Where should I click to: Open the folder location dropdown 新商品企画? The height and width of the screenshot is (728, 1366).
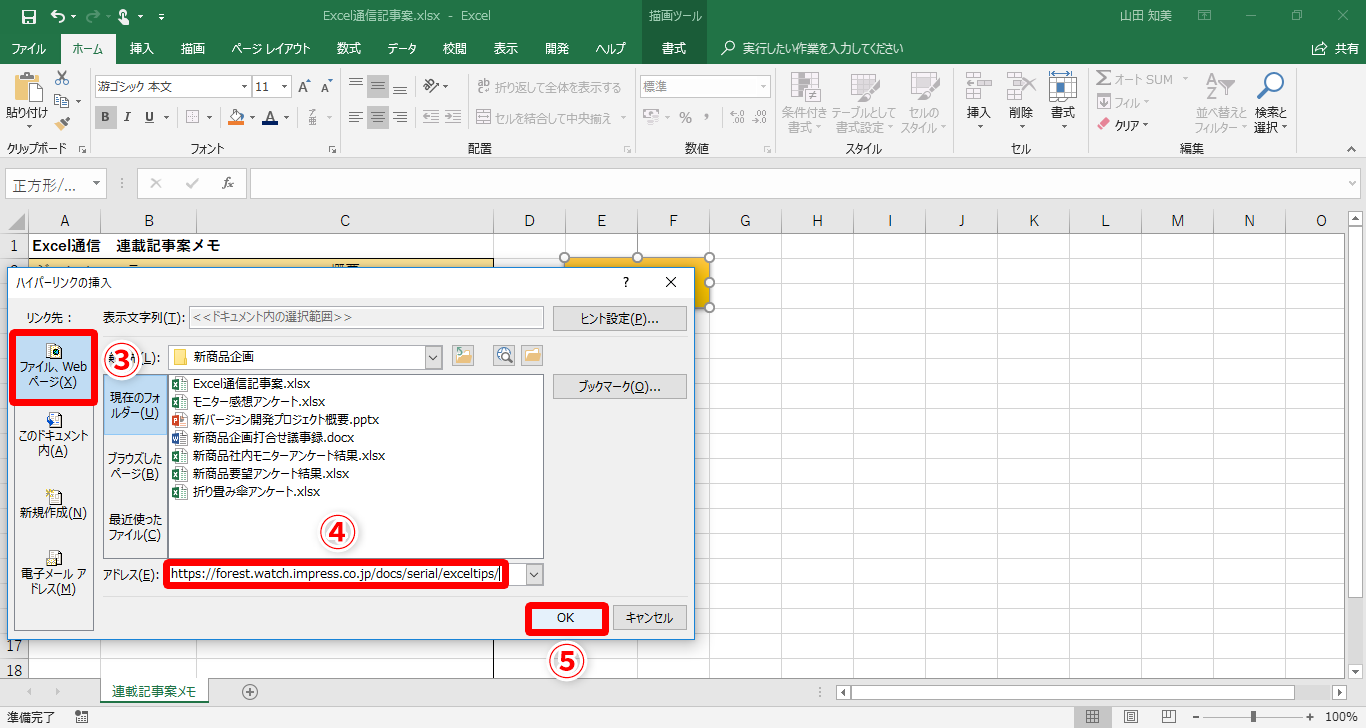coord(434,356)
